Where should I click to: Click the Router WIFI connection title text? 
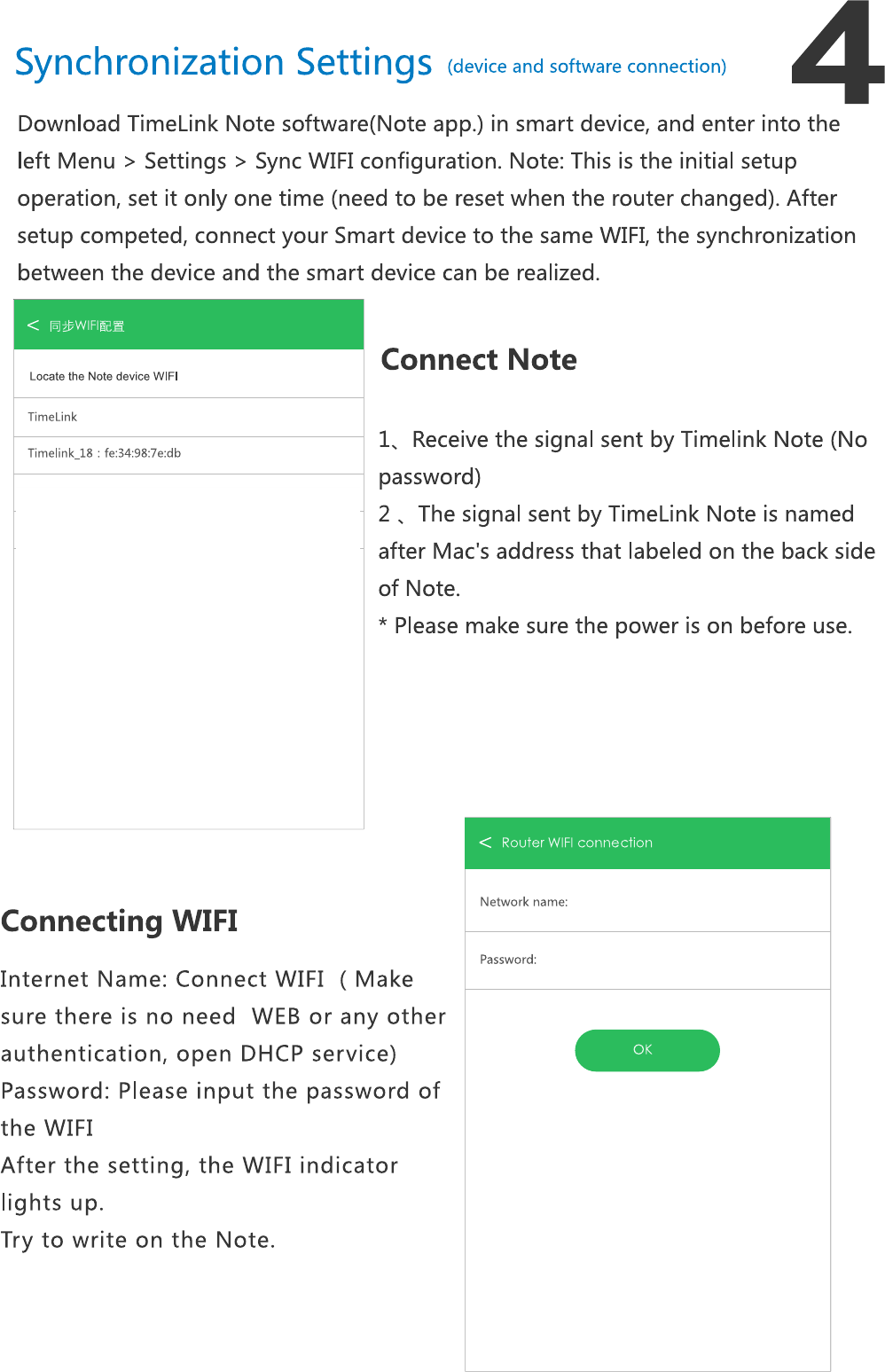tap(576, 843)
